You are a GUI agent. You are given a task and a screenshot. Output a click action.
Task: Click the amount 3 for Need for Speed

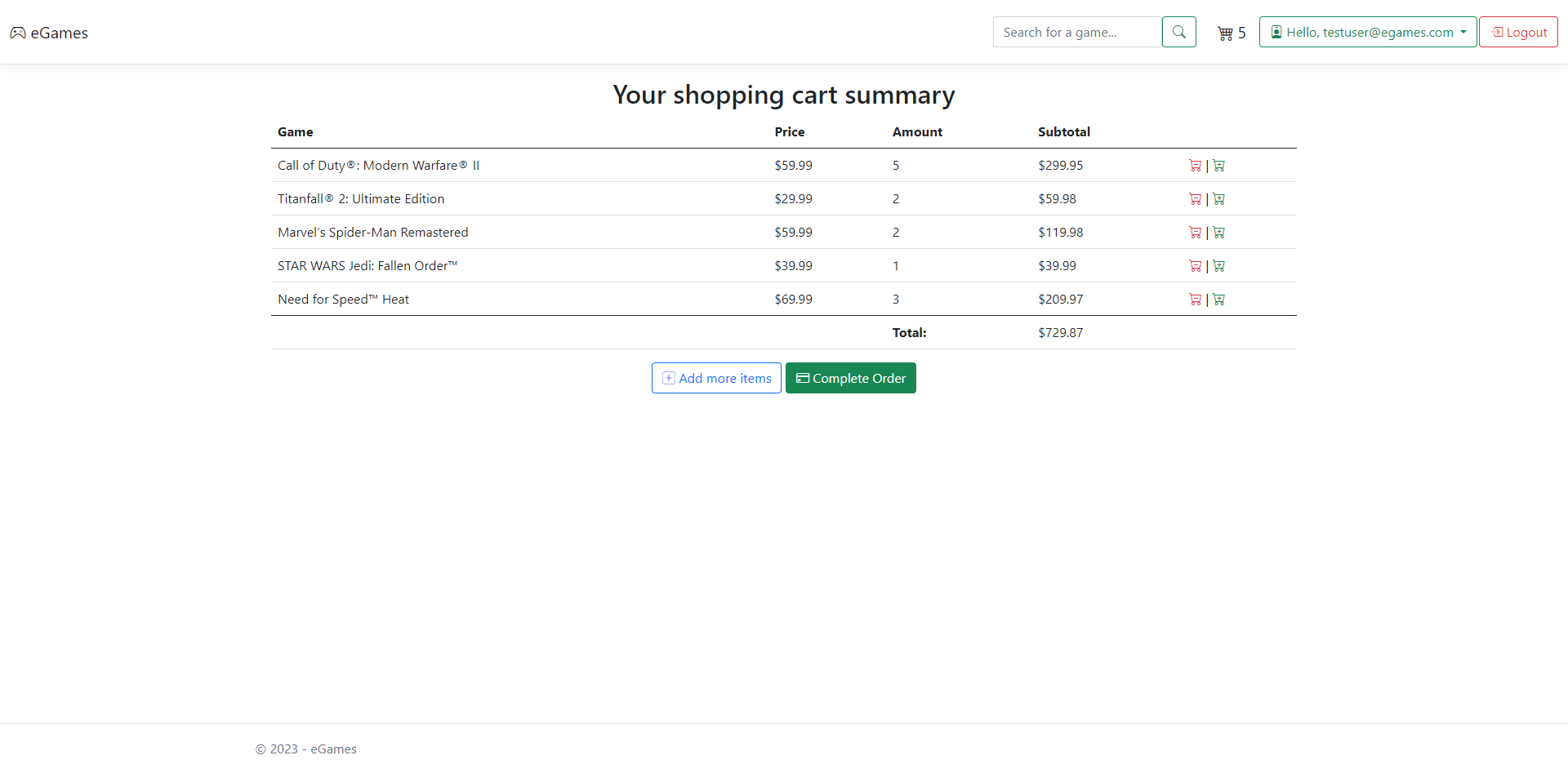coord(896,300)
